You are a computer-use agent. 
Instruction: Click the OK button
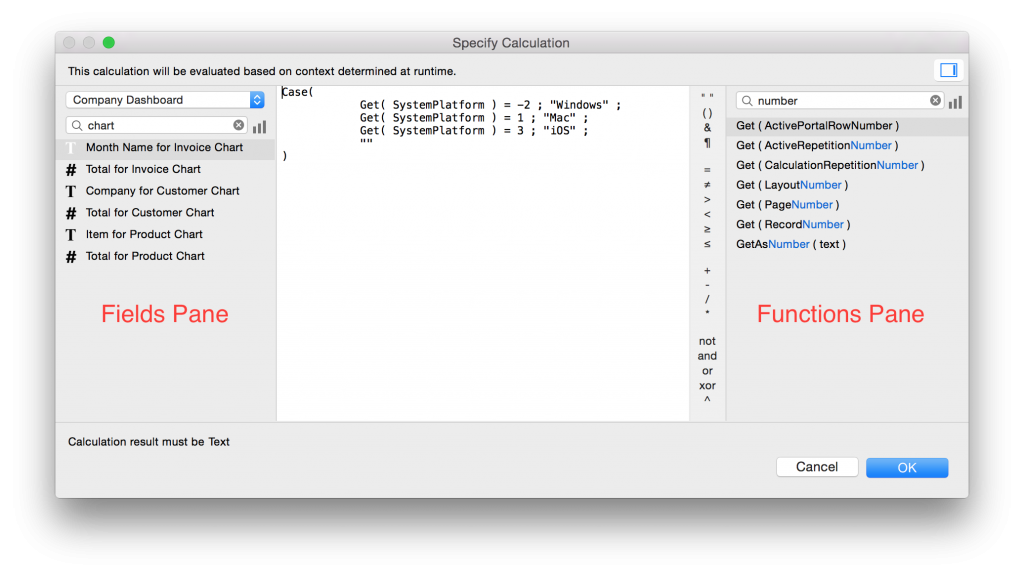point(906,466)
